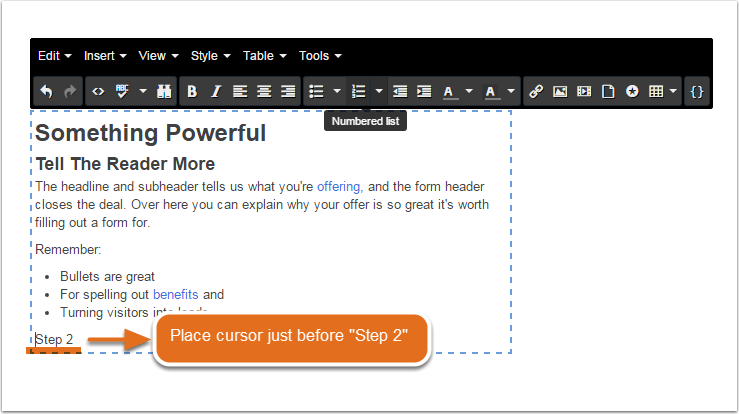
Task: Open the Tools menu
Action: tap(320, 56)
